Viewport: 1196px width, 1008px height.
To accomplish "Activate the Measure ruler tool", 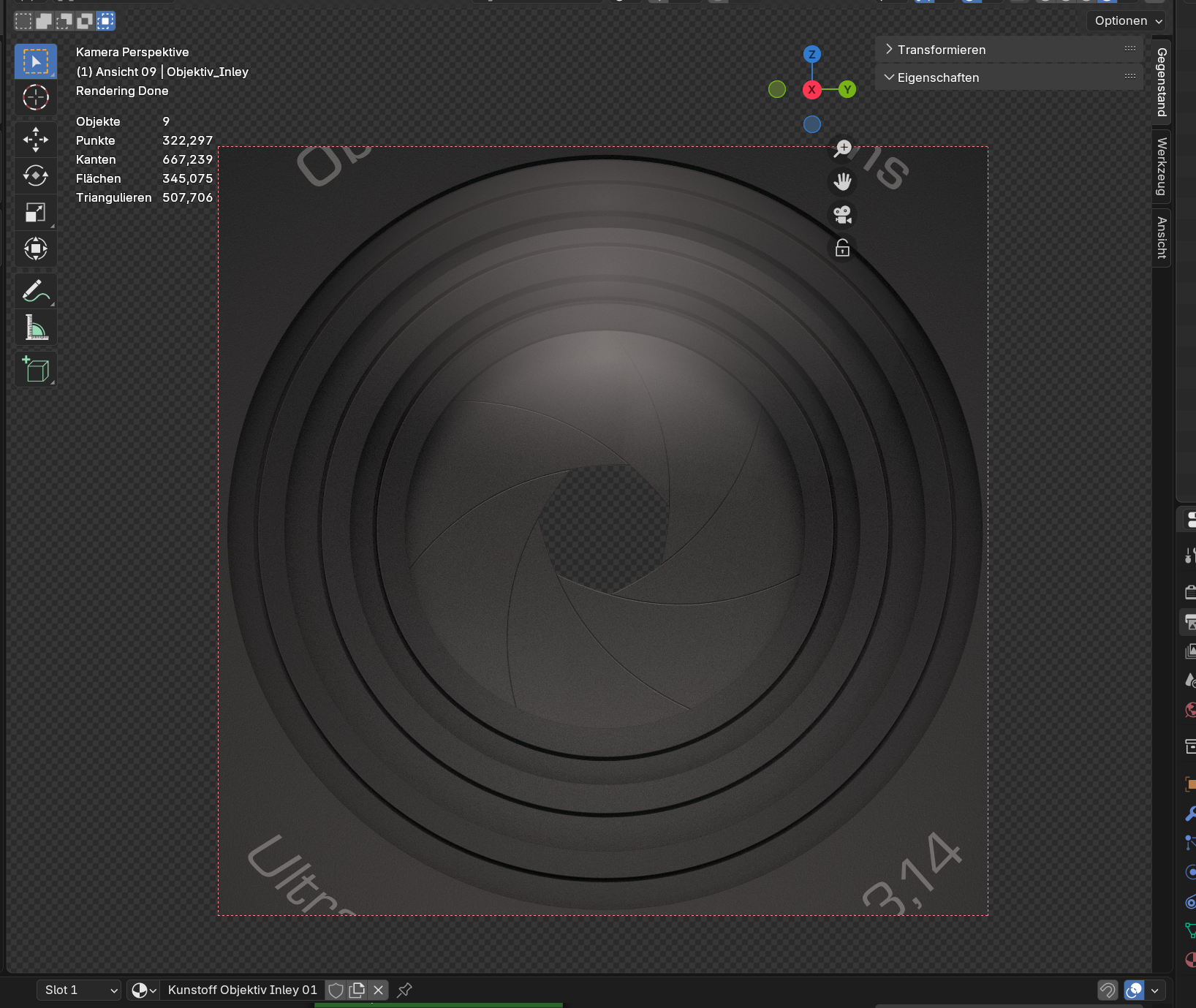I will (x=35, y=327).
